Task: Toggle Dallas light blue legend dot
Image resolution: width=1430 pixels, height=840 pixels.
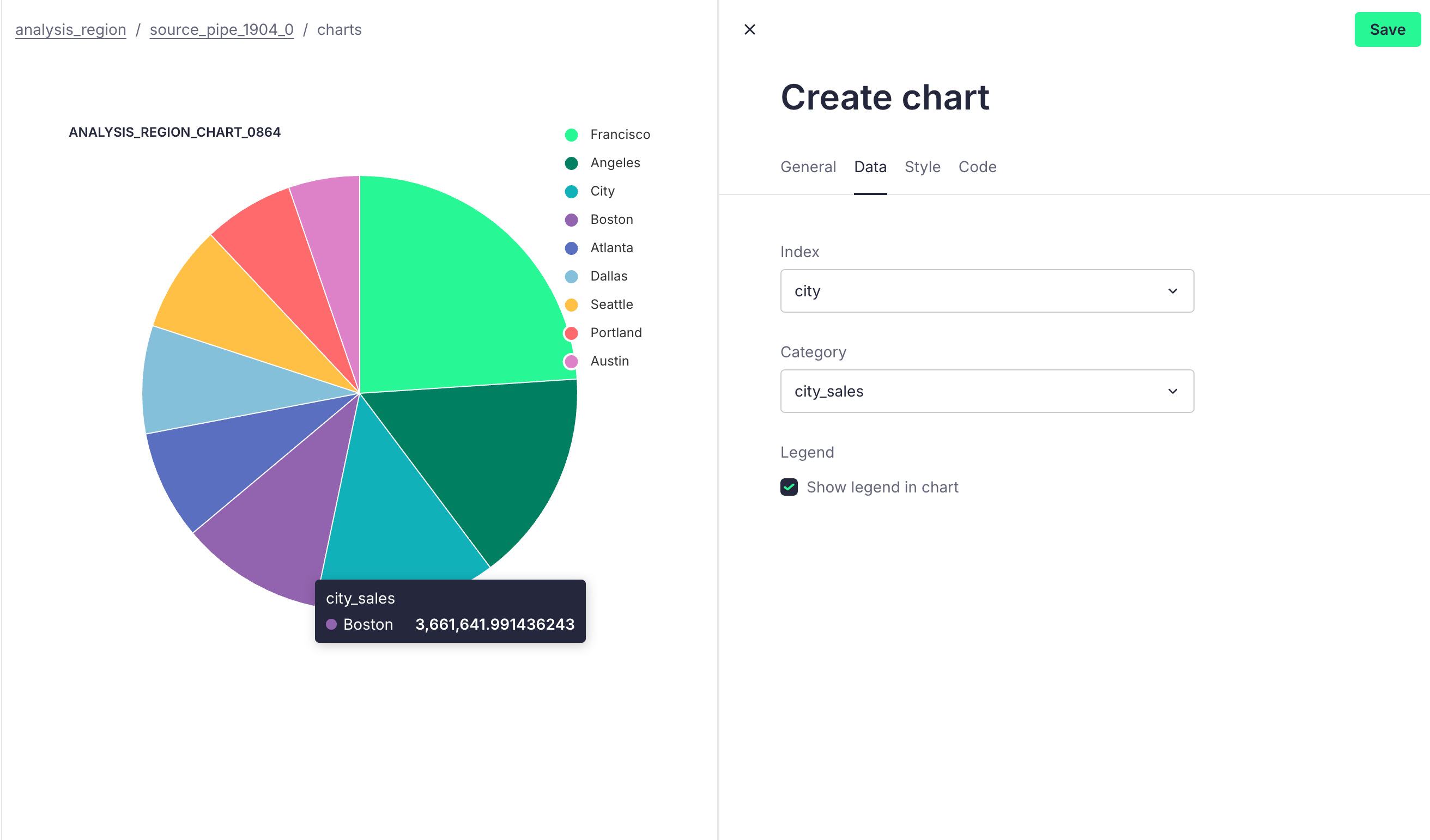Action: [571, 277]
